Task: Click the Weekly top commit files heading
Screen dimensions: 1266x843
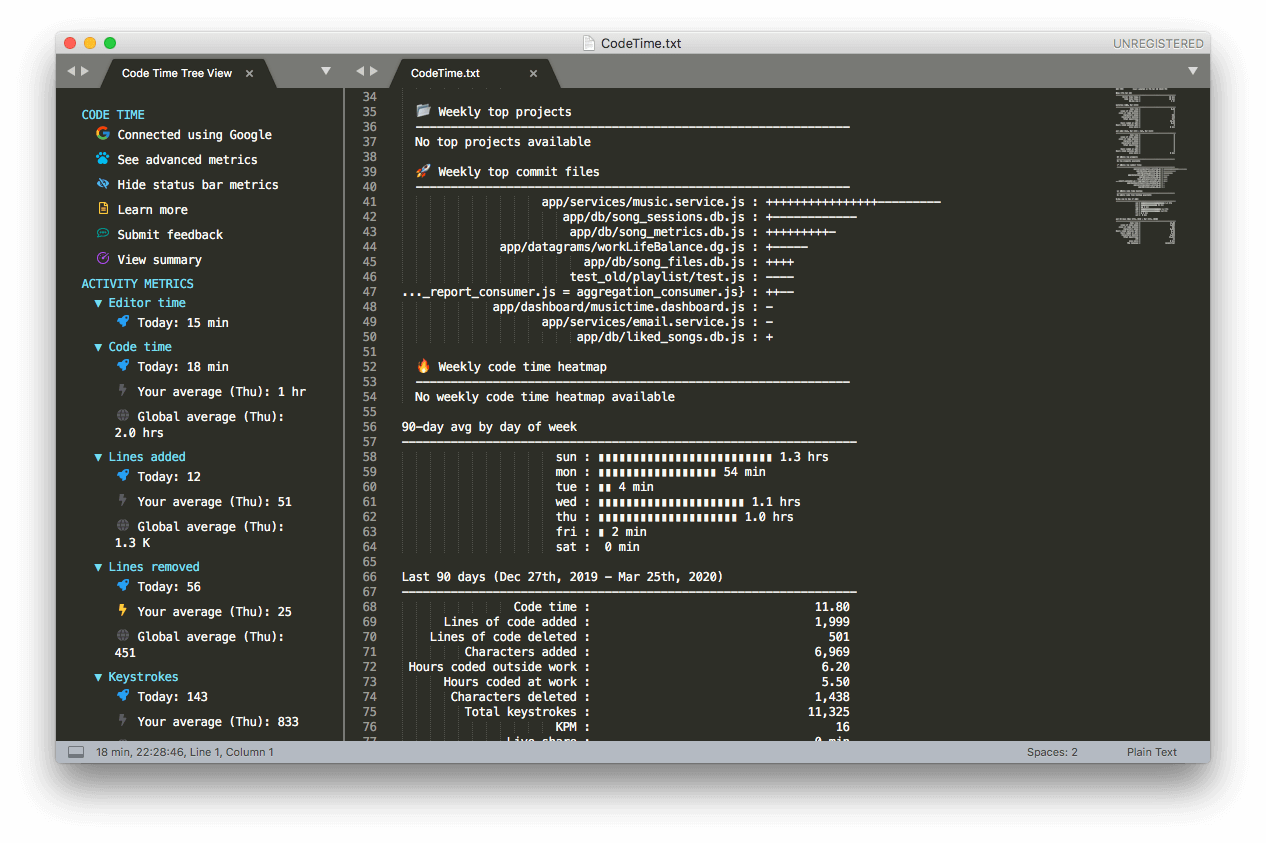Action: tap(519, 172)
